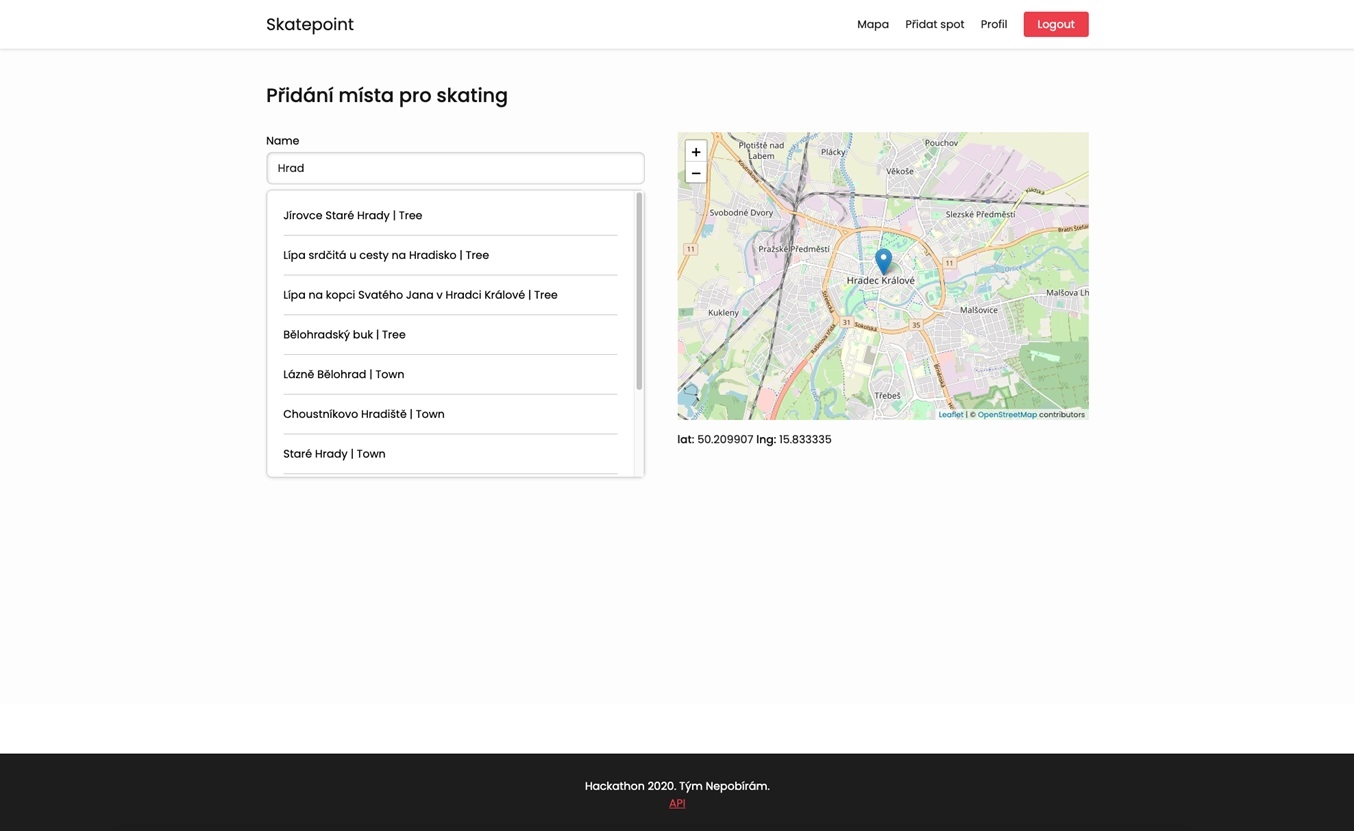
Task: Open the Mapa navigation item
Action: [x=872, y=24]
